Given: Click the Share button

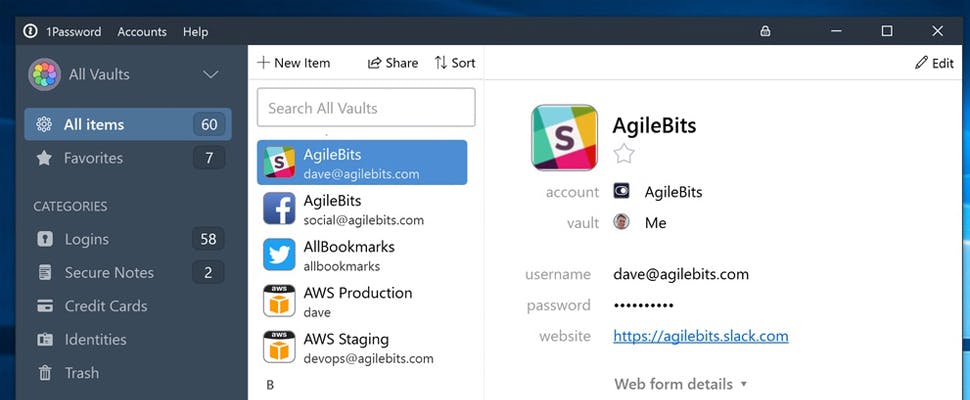Looking at the screenshot, I should click(393, 62).
